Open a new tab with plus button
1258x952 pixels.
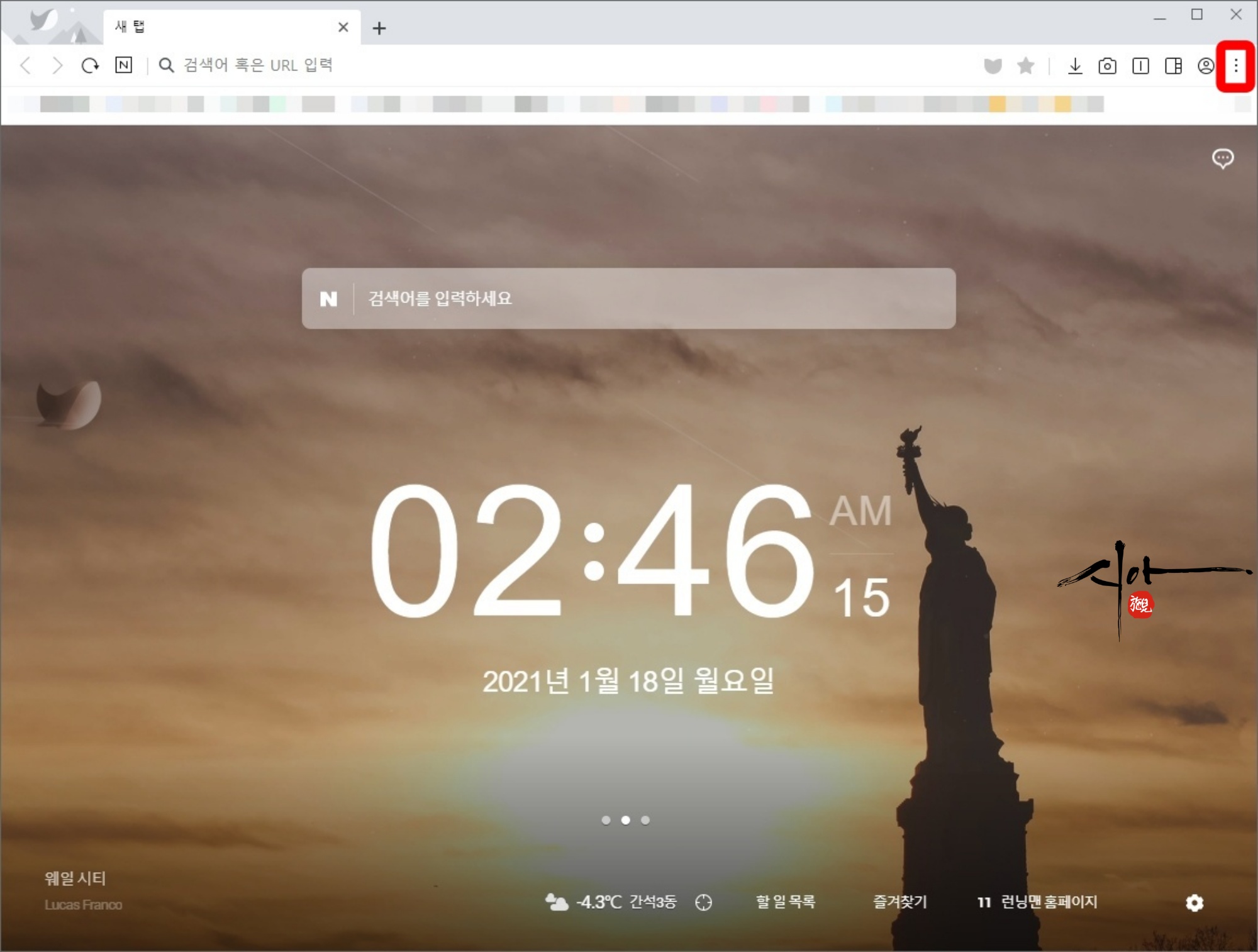tap(379, 28)
